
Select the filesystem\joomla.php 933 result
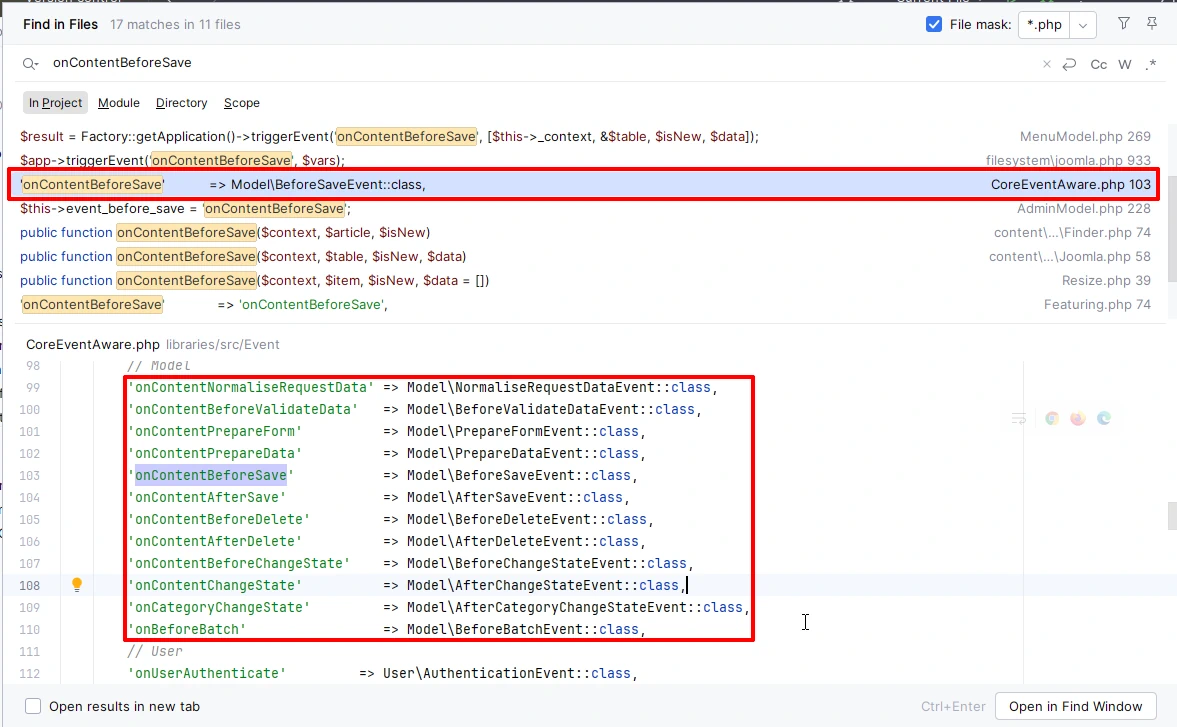click(x=585, y=161)
